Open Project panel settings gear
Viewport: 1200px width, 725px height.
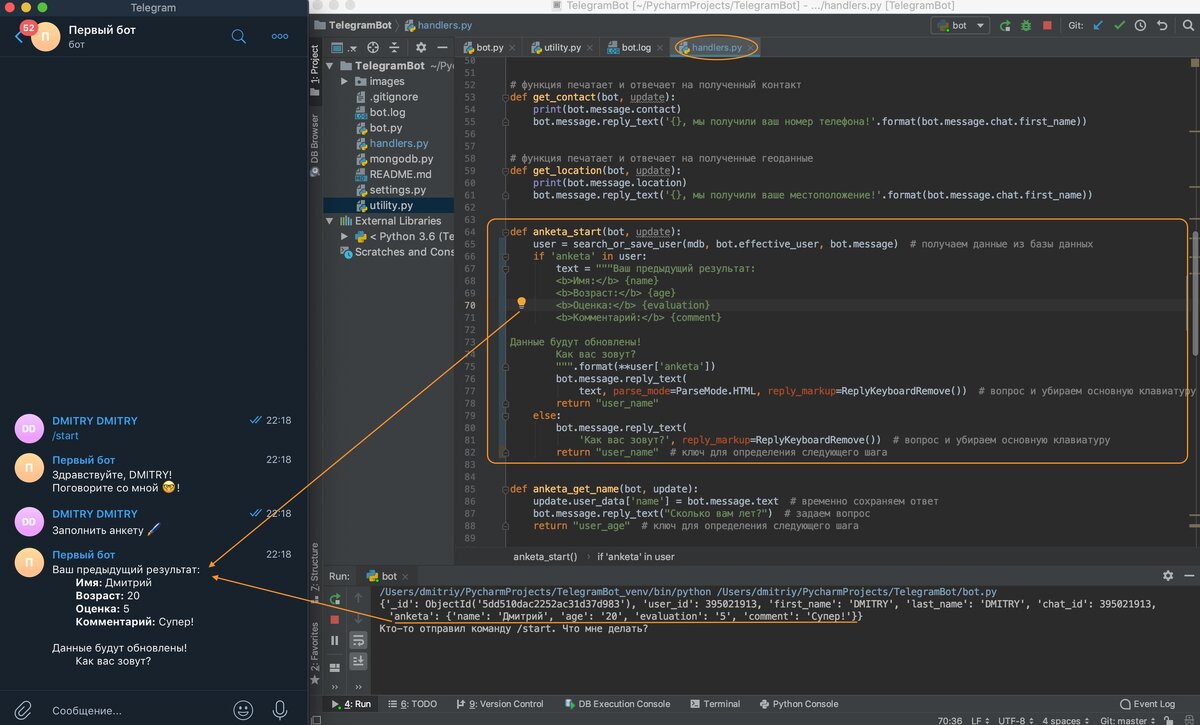click(x=421, y=47)
